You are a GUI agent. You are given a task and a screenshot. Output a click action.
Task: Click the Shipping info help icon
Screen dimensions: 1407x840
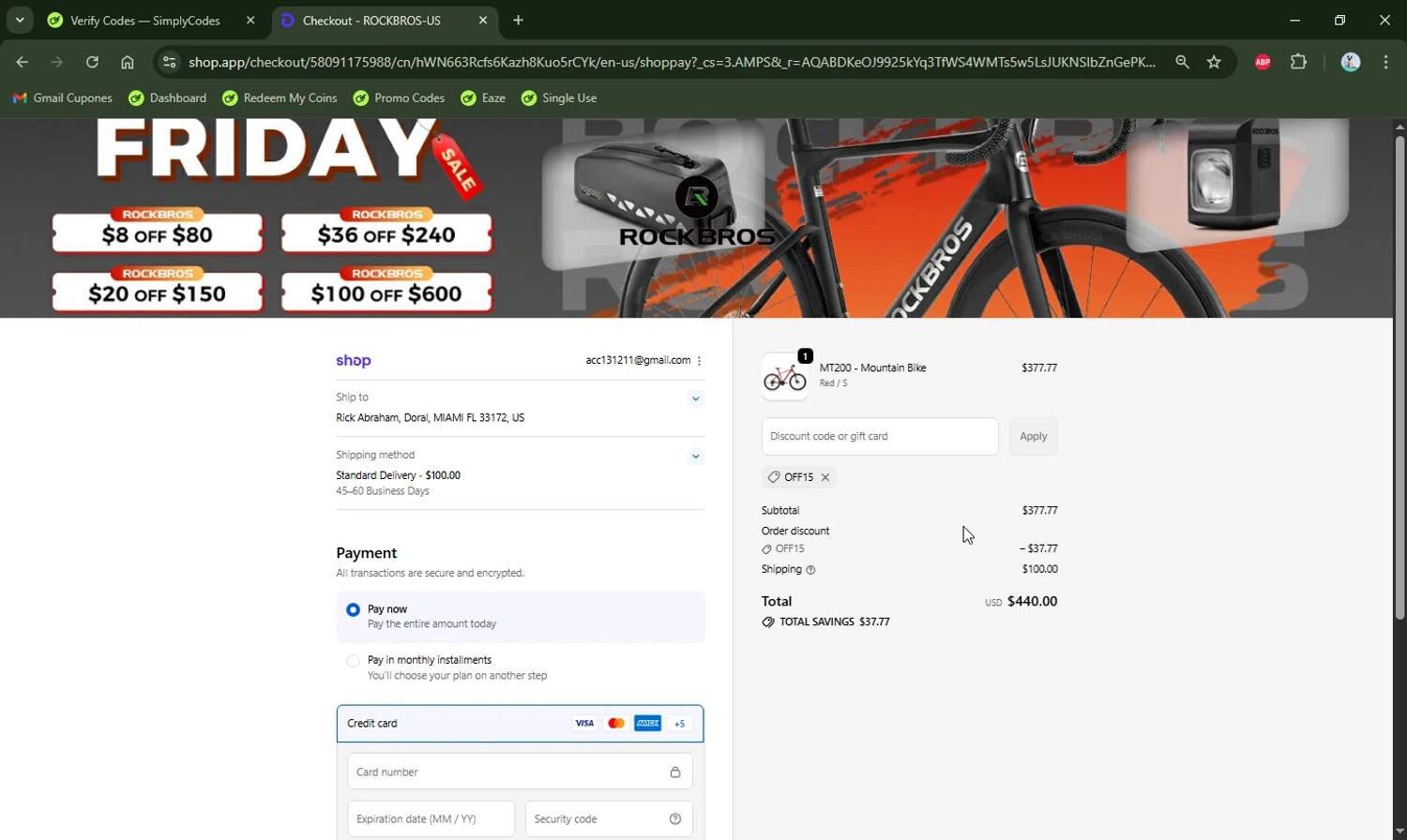click(x=811, y=570)
